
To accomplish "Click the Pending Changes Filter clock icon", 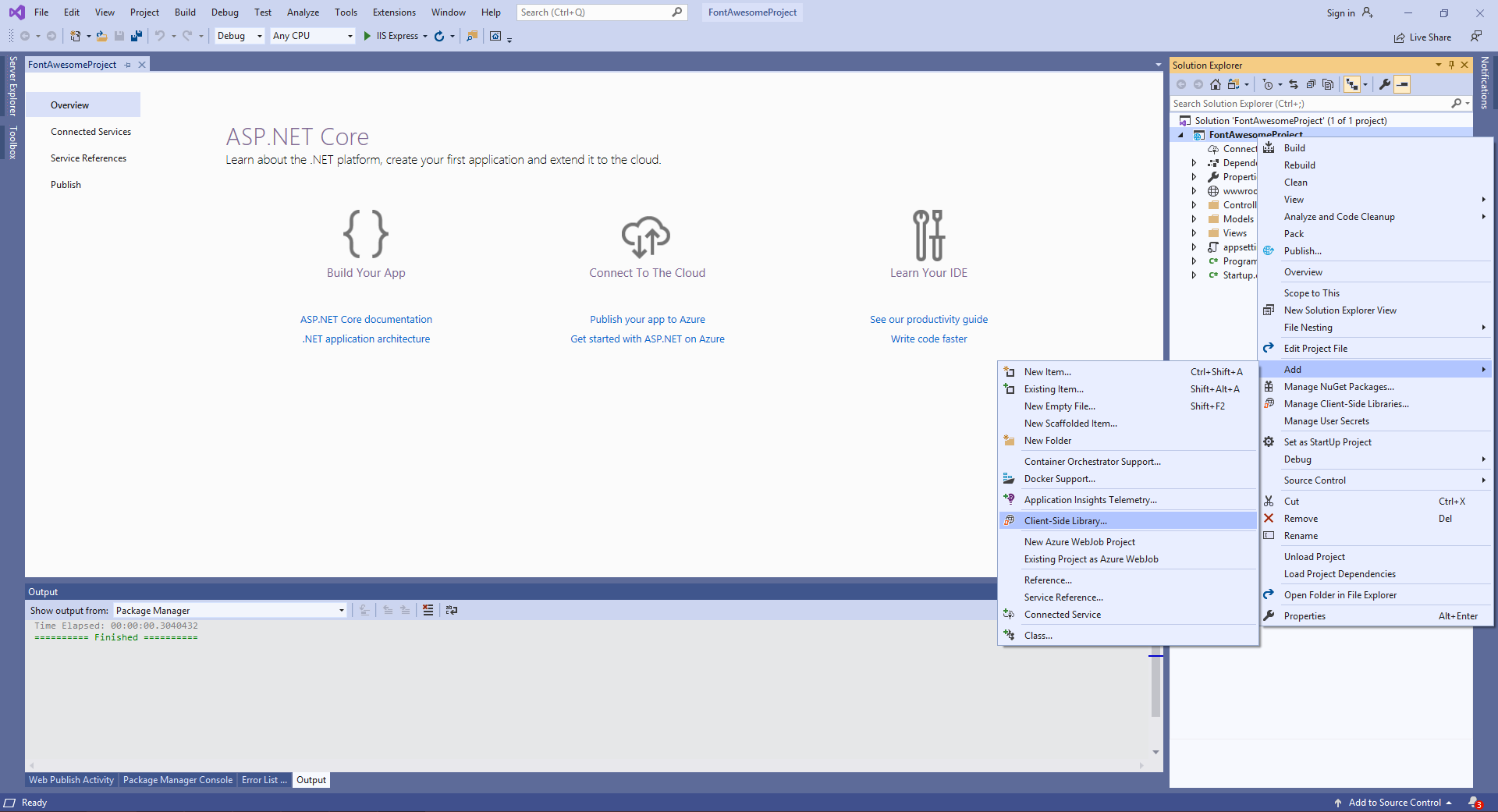I will point(1268,84).
